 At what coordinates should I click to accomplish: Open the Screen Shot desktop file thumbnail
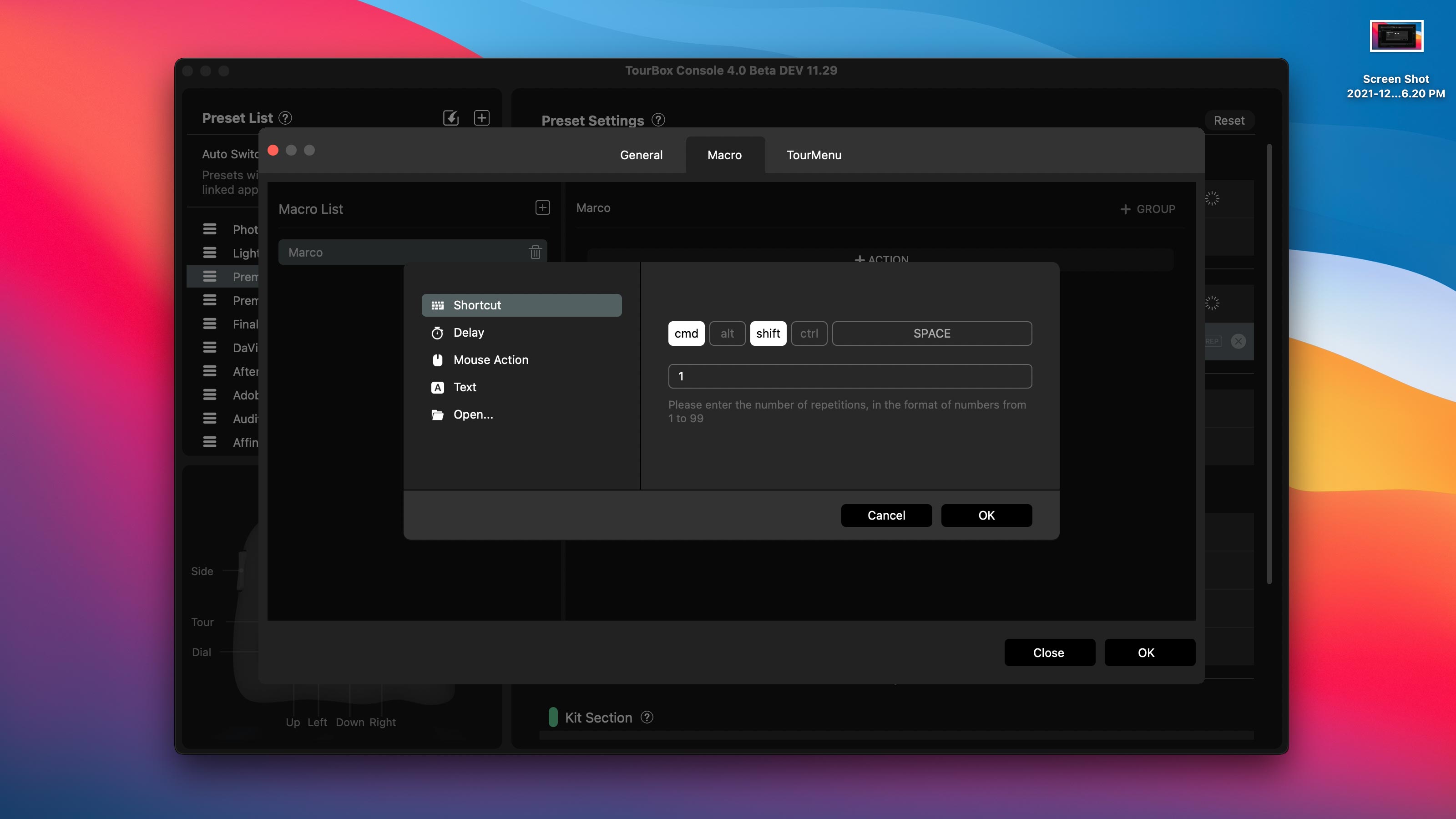coord(1396,36)
